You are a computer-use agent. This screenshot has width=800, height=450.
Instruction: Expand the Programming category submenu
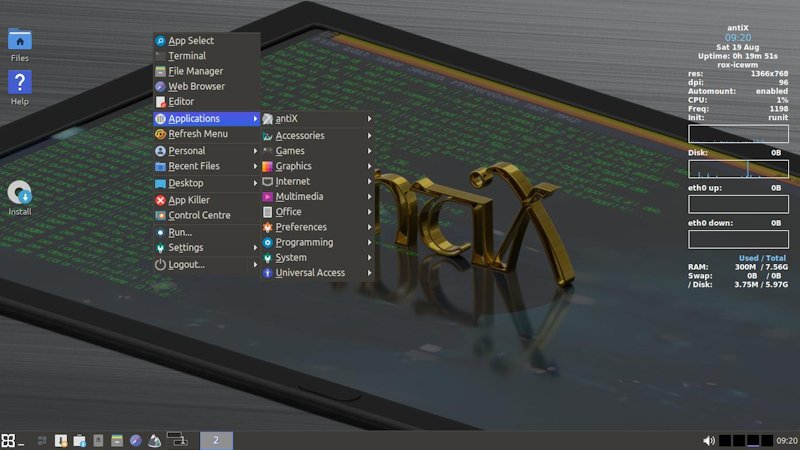(317, 242)
